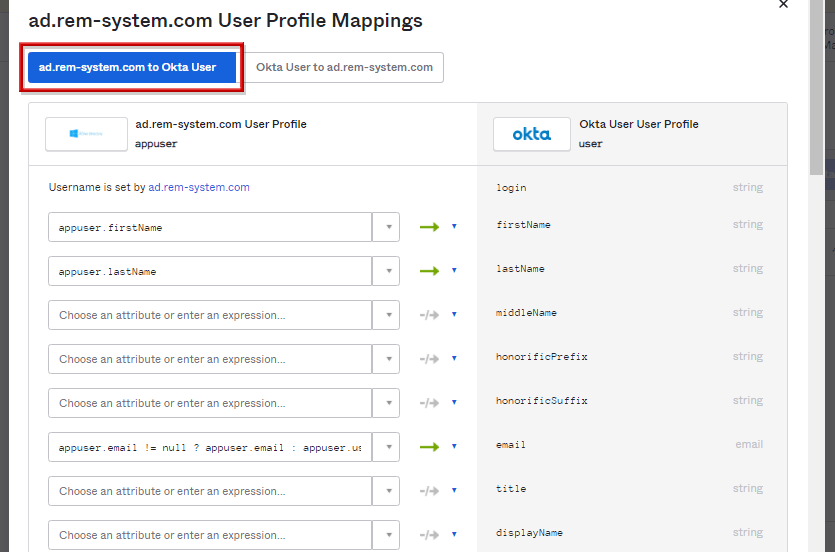Click the green mapping arrow for email
Image resolution: width=835 pixels, height=552 pixels.
click(429, 447)
